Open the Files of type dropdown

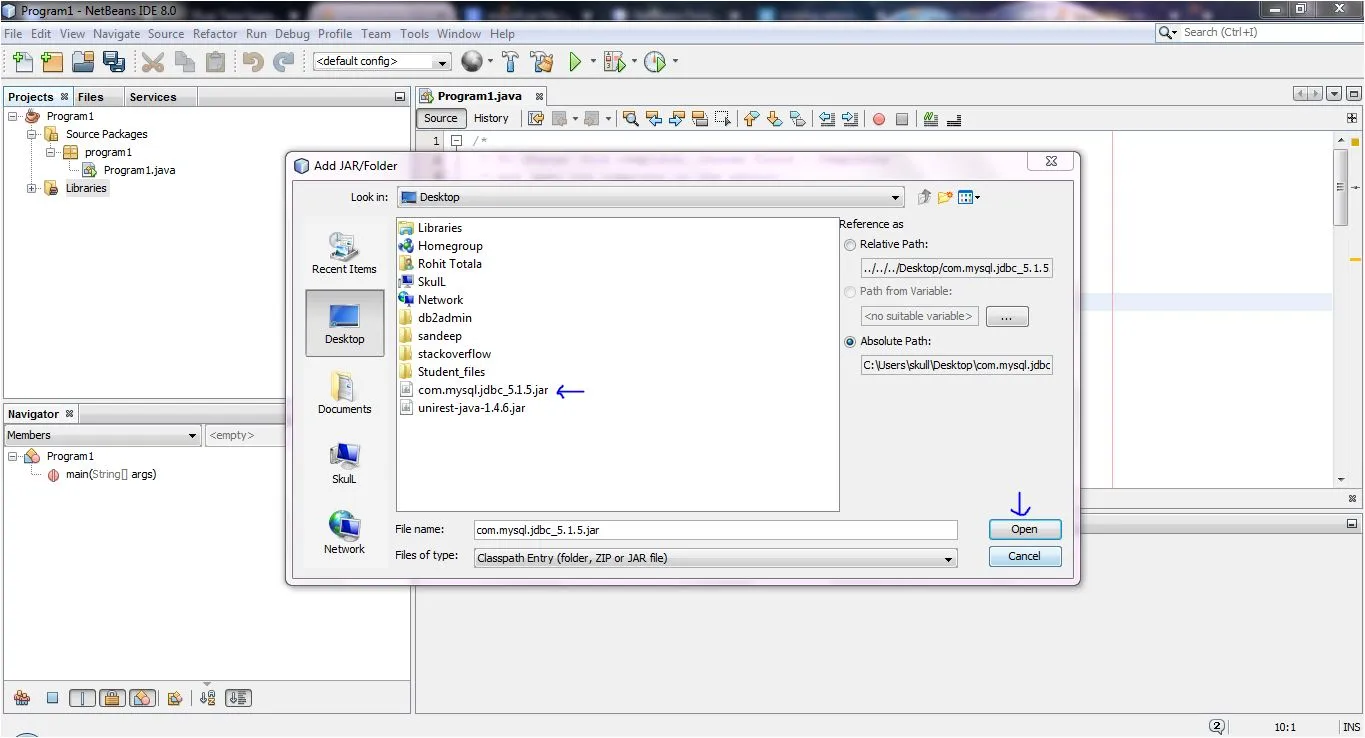point(715,558)
